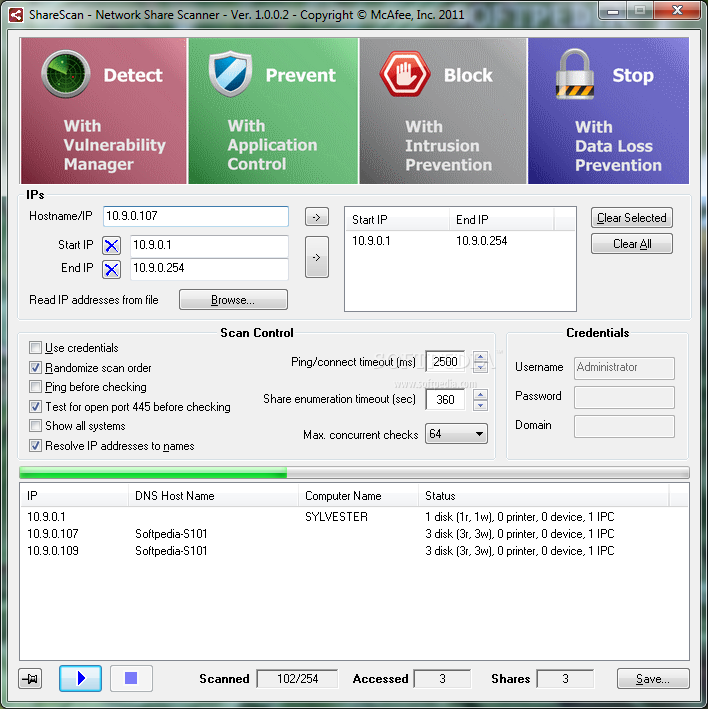Click the Detect radar icon
This screenshot has width=708, height=709.
66,74
